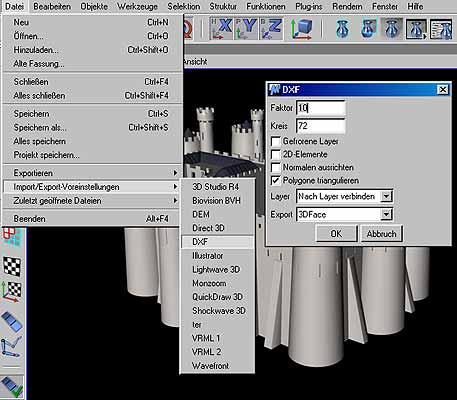The width and height of the screenshot is (457, 400).
Task: Click the world coordinate system cube icon
Action: 302,29
